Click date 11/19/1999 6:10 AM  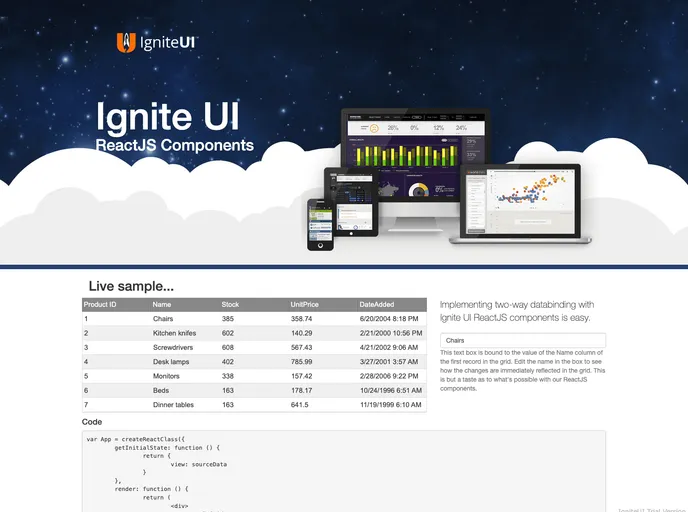coord(391,405)
